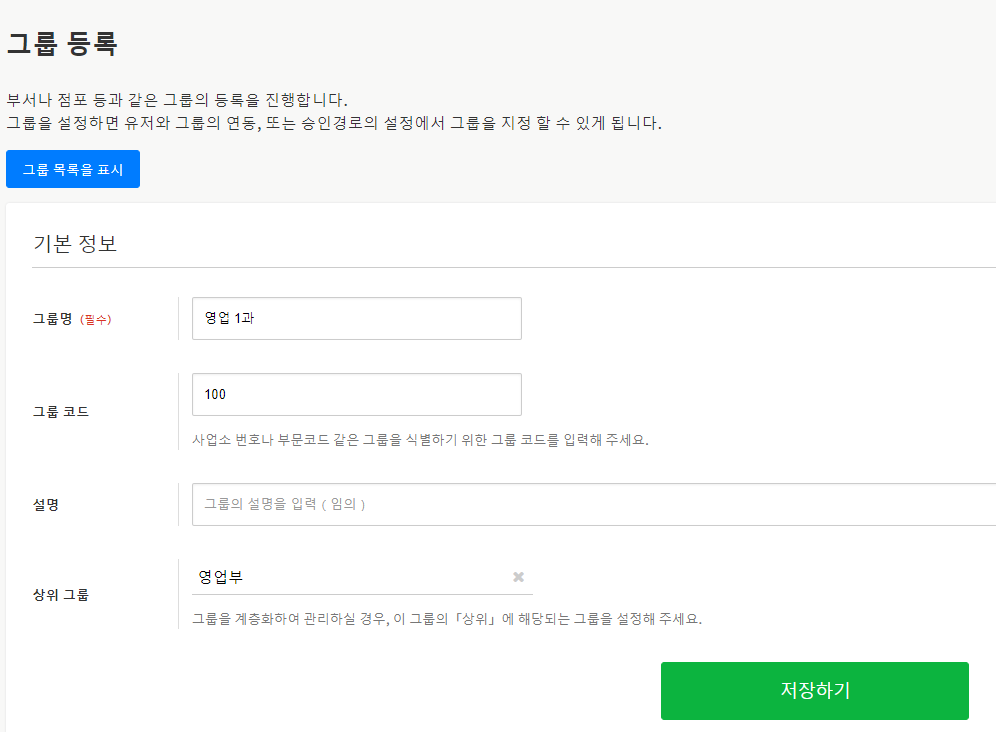Click the helper text under 상위 그룹 dropdown
Viewport: 996px width, 732px height.
tap(446, 618)
